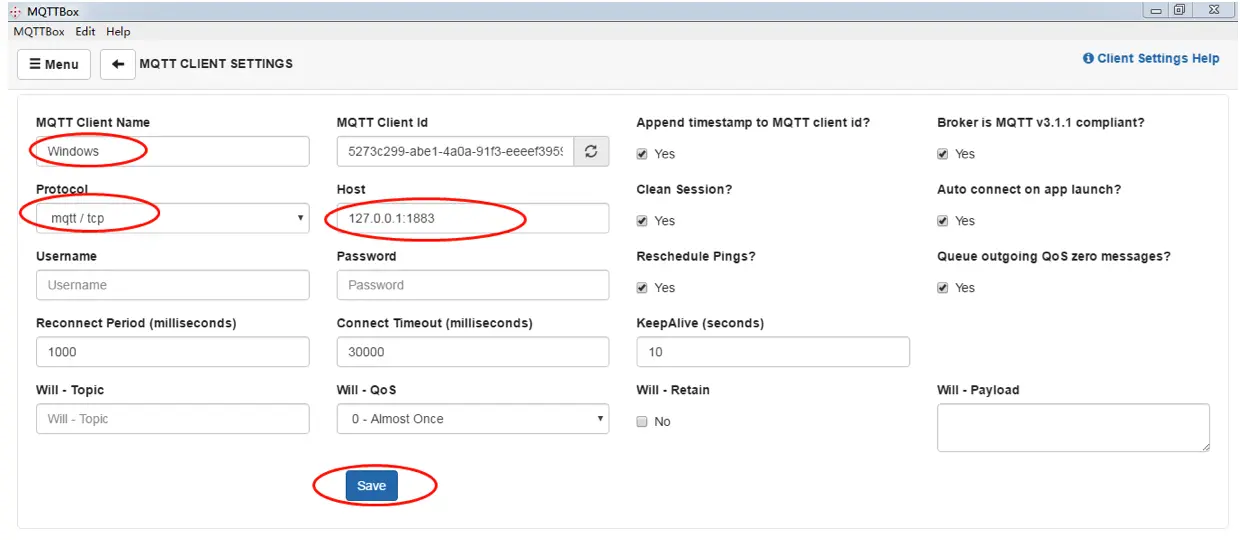
Task: Click the MQTT Client Name field
Action: click(x=173, y=152)
